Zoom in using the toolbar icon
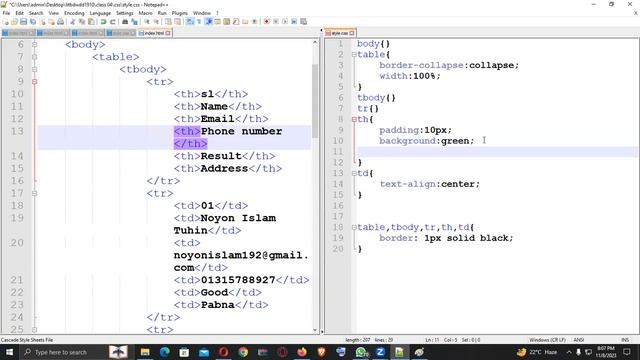 click(x=147, y=21)
